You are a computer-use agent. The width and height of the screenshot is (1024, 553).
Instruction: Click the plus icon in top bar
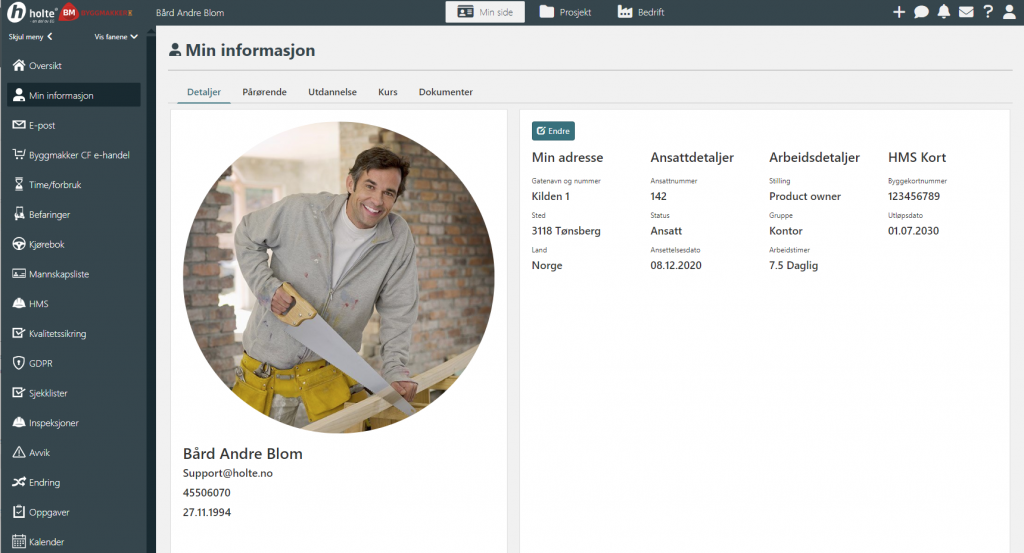[x=898, y=12]
